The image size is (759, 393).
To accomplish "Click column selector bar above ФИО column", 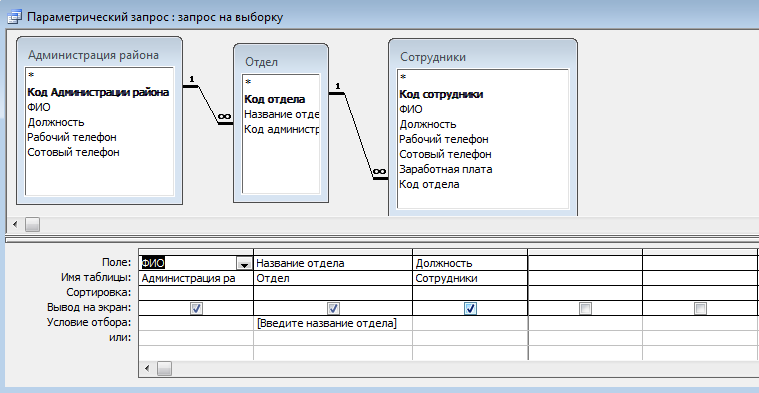I will (196, 252).
